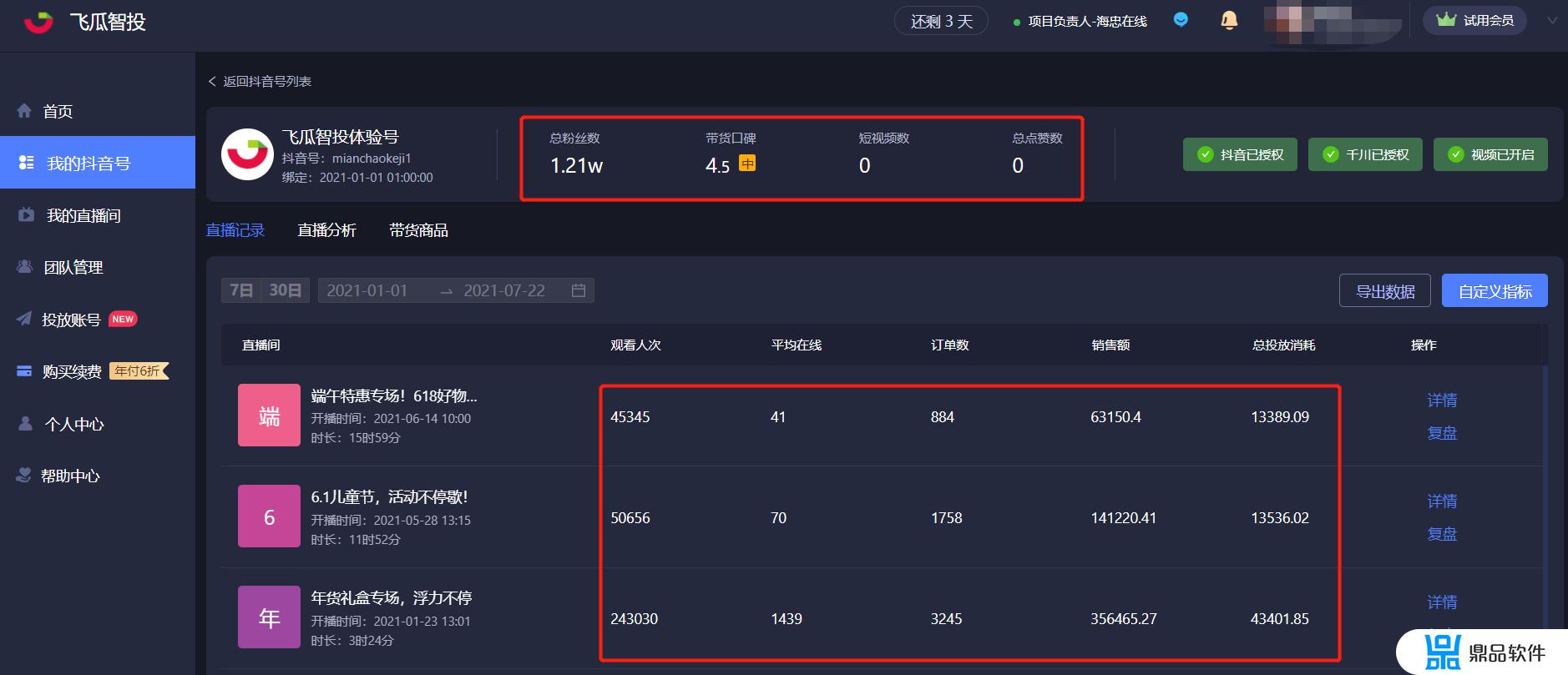Click the start date 2021-01-01 field

coord(367,290)
